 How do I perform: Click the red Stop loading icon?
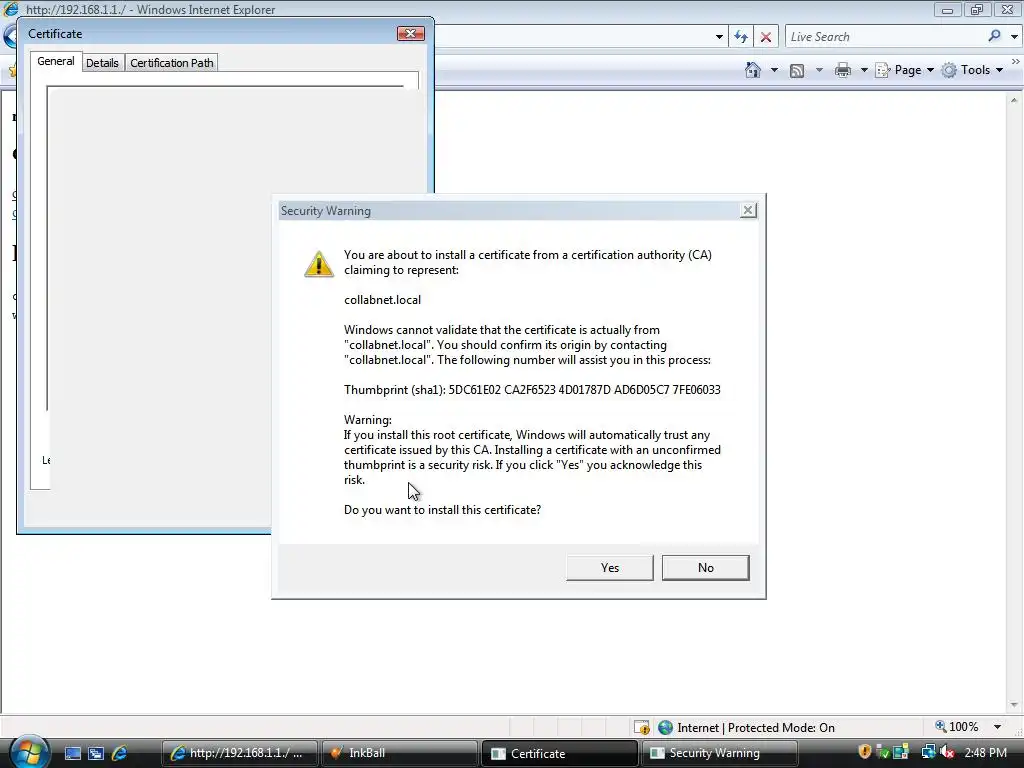click(766, 37)
